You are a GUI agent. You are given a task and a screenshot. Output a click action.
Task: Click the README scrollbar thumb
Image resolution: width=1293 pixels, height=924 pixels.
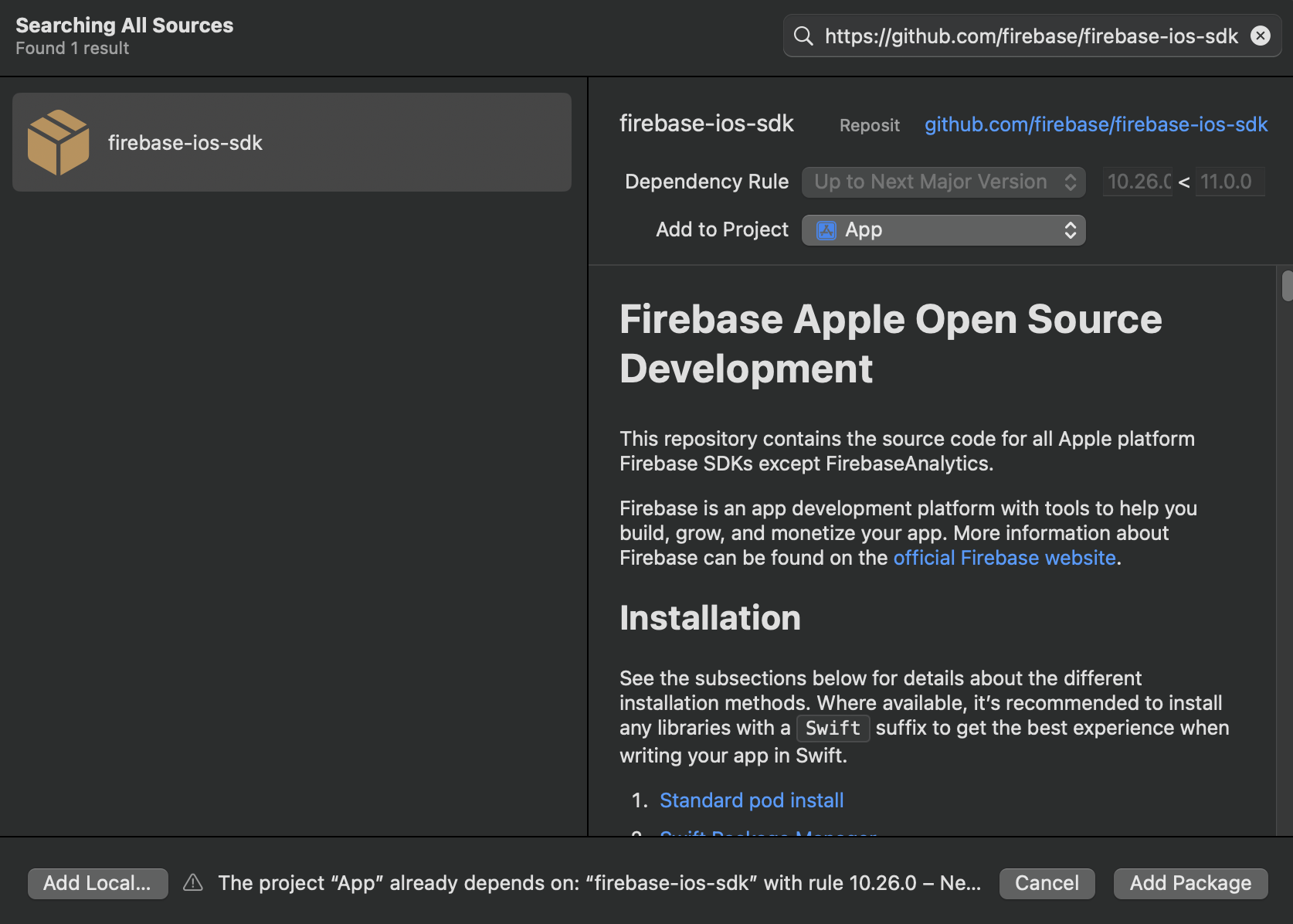pos(1286,286)
